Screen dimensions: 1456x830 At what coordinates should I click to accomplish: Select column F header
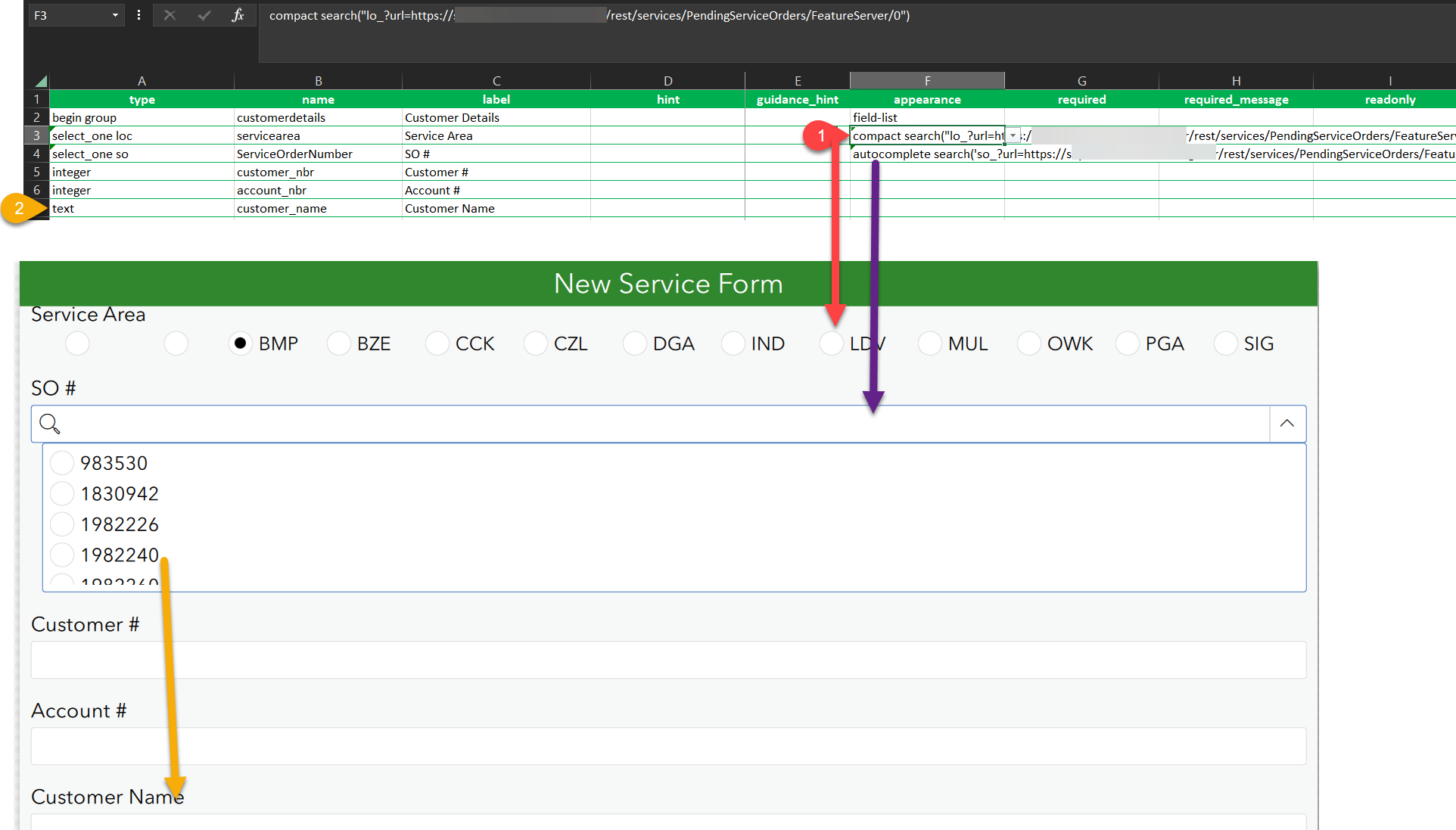[x=927, y=81]
